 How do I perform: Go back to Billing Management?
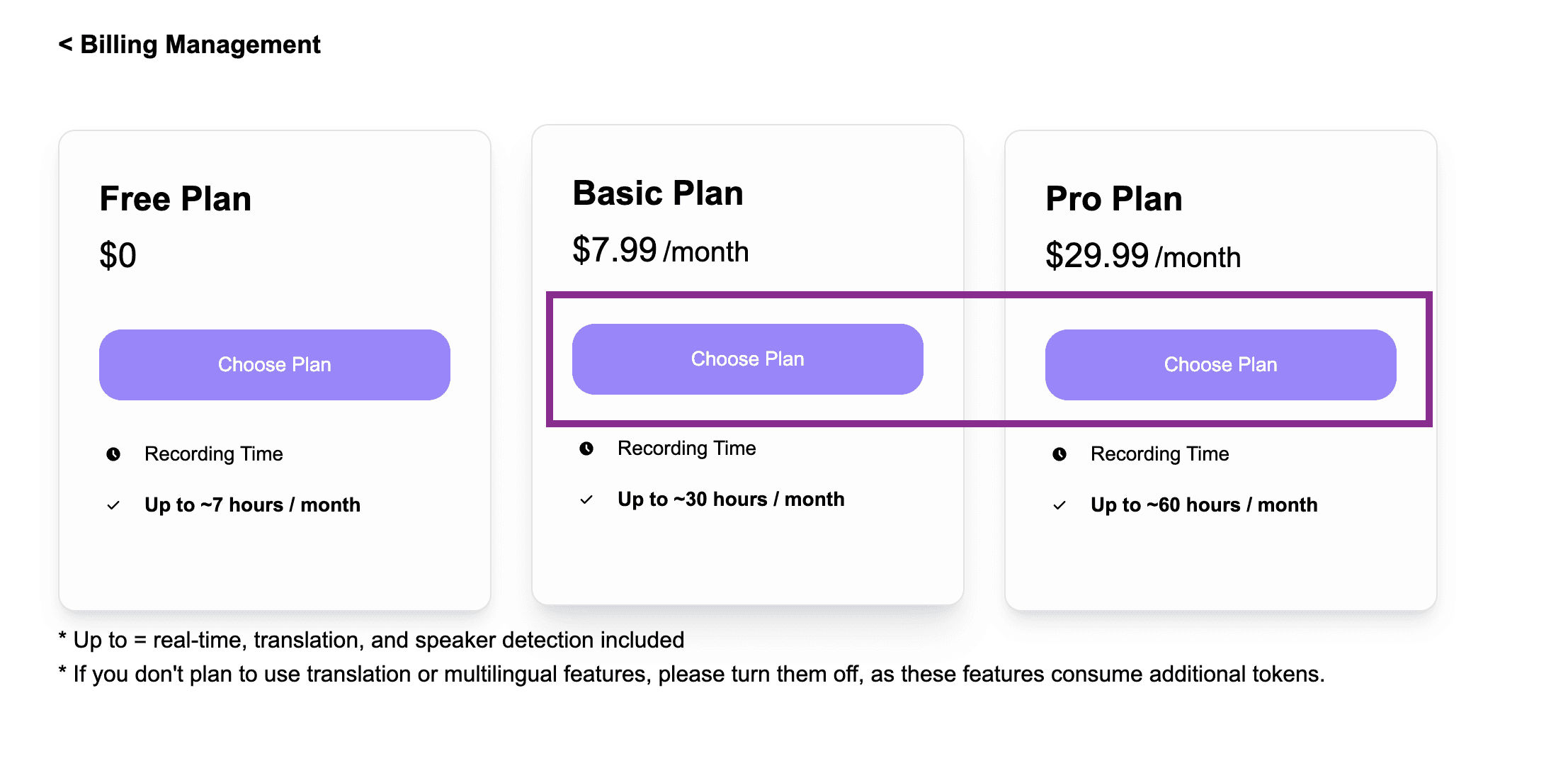190,45
